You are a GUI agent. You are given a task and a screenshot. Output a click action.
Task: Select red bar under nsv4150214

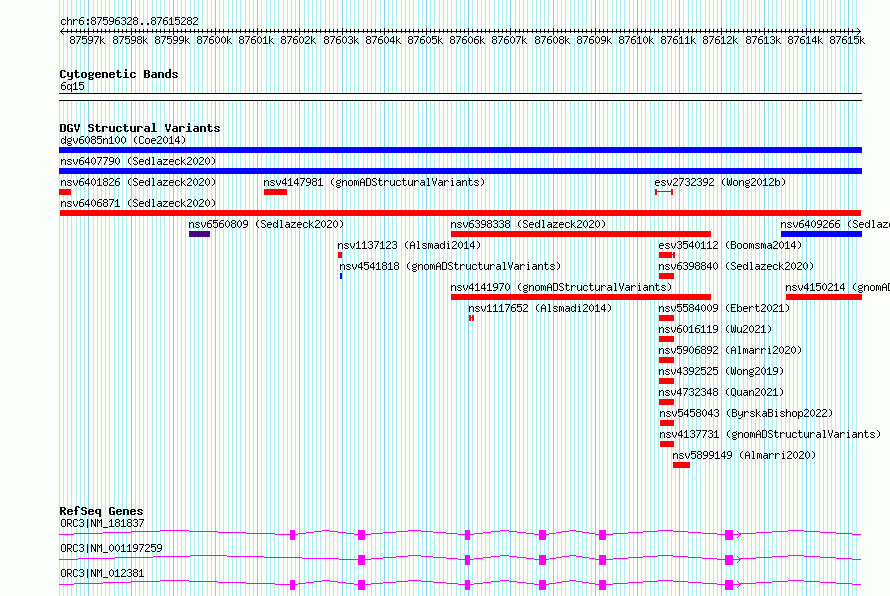click(824, 297)
